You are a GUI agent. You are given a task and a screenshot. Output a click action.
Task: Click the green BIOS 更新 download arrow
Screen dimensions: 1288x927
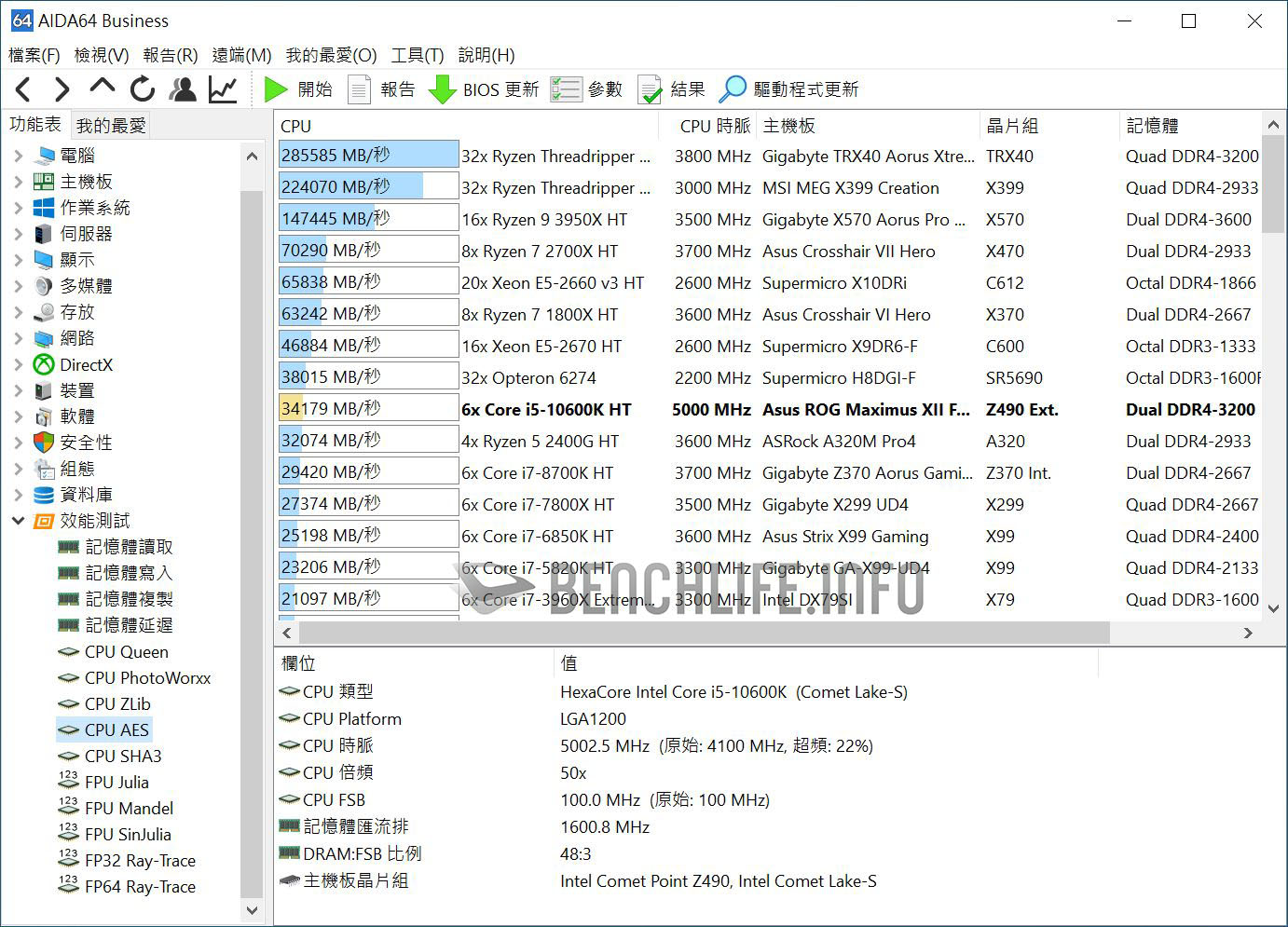coord(442,89)
